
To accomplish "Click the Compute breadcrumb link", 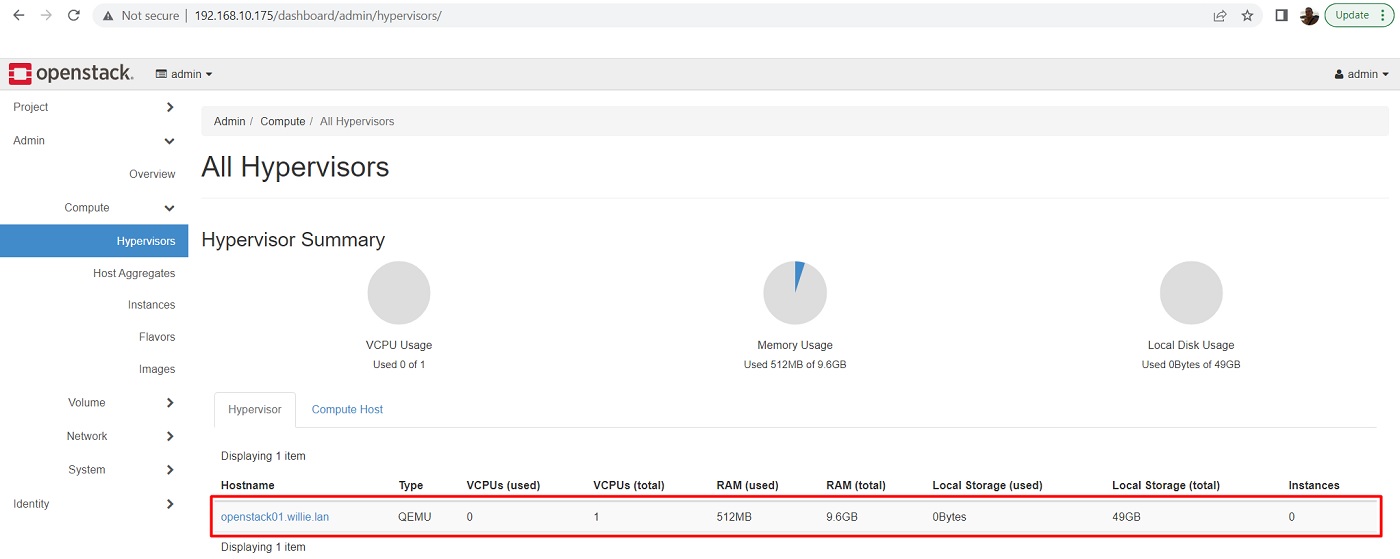I will pyautogui.click(x=282, y=121).
